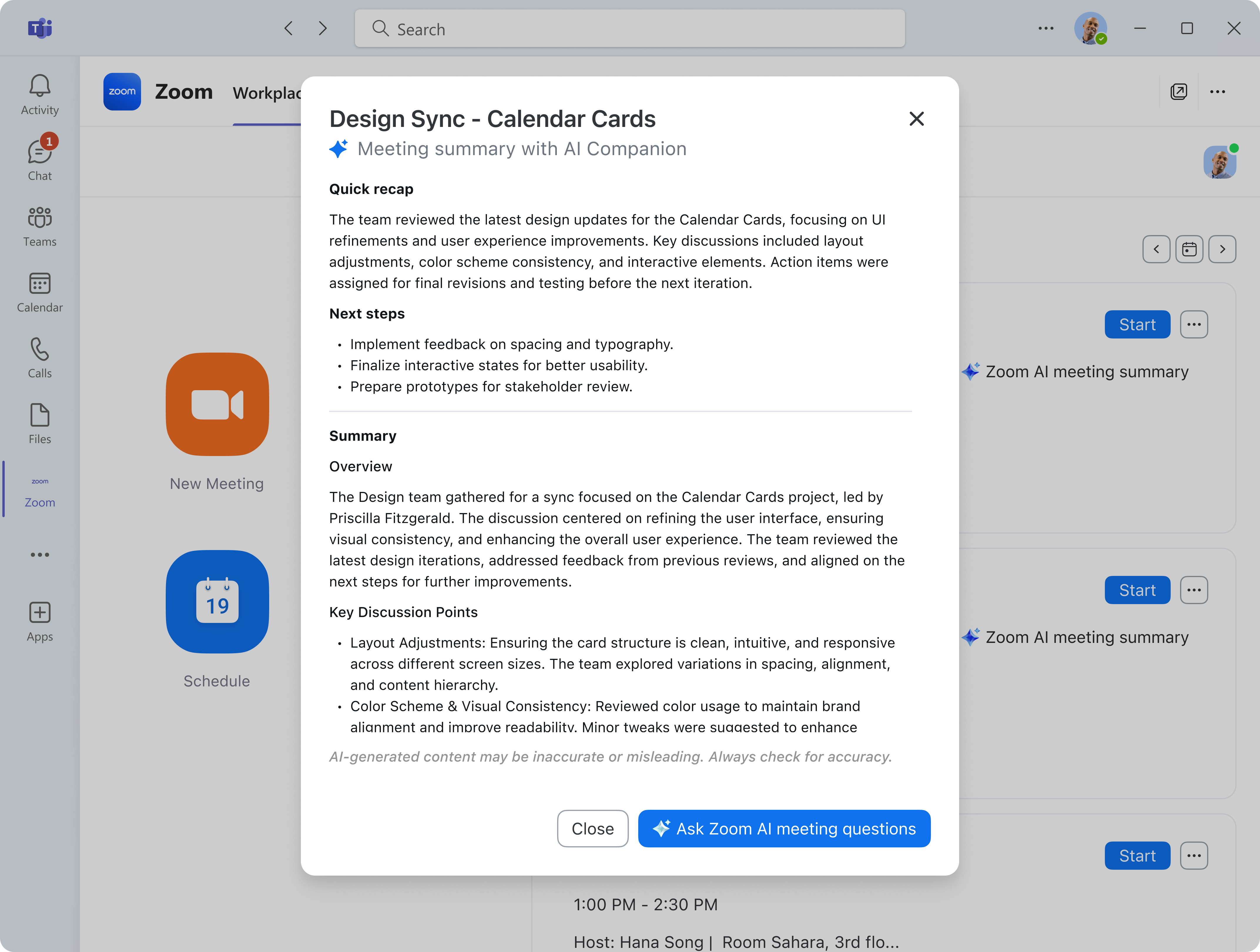Open the Schedule calendar icon
Viewport: 1260px width, 952px height.
[217, 602]
